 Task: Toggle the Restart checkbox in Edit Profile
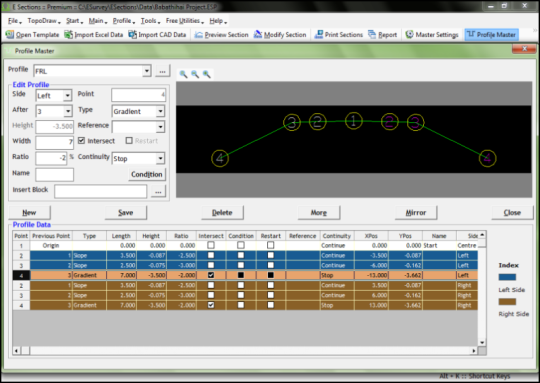129,141
